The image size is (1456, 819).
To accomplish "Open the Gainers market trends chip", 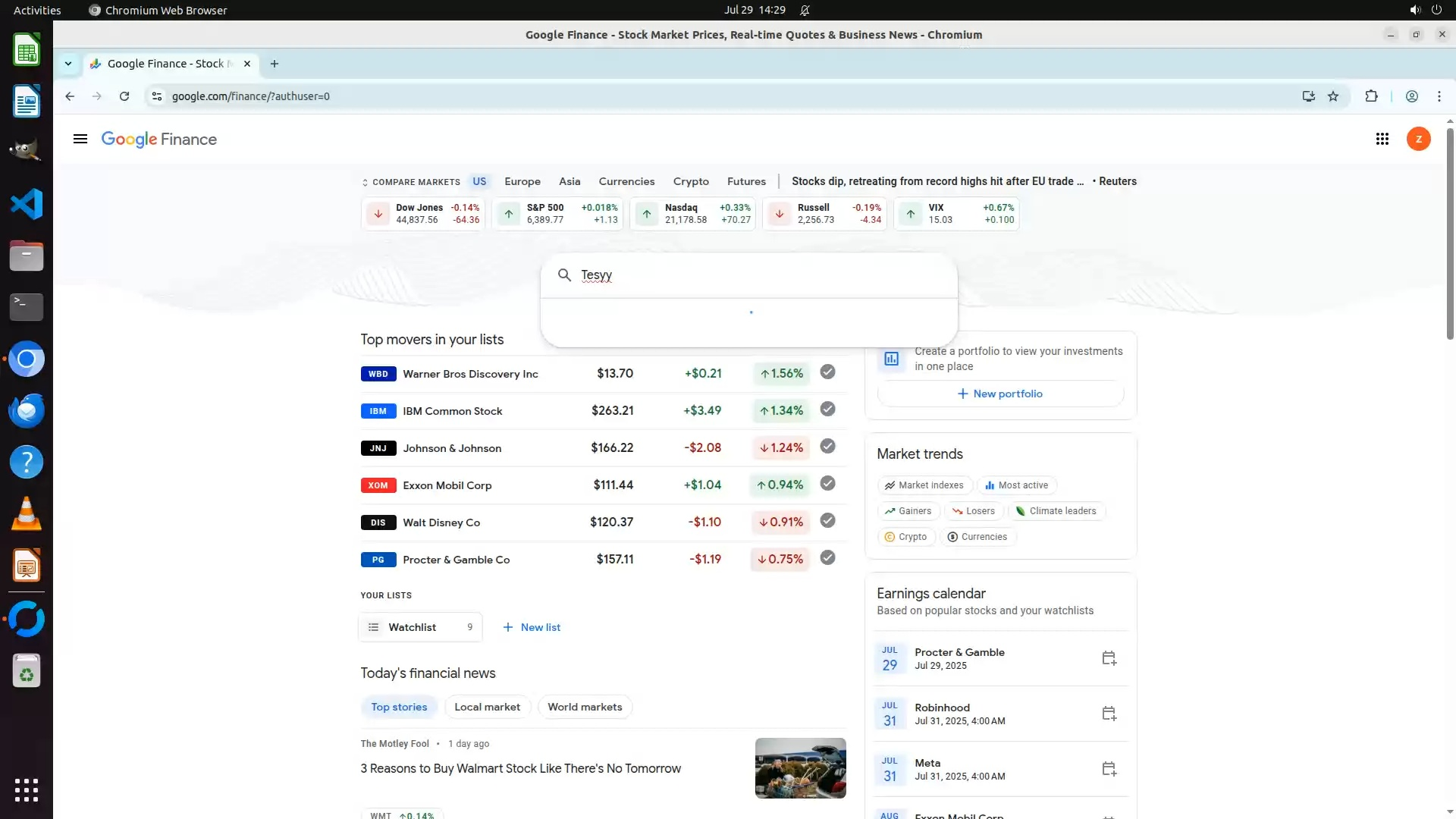I will 908,511.
